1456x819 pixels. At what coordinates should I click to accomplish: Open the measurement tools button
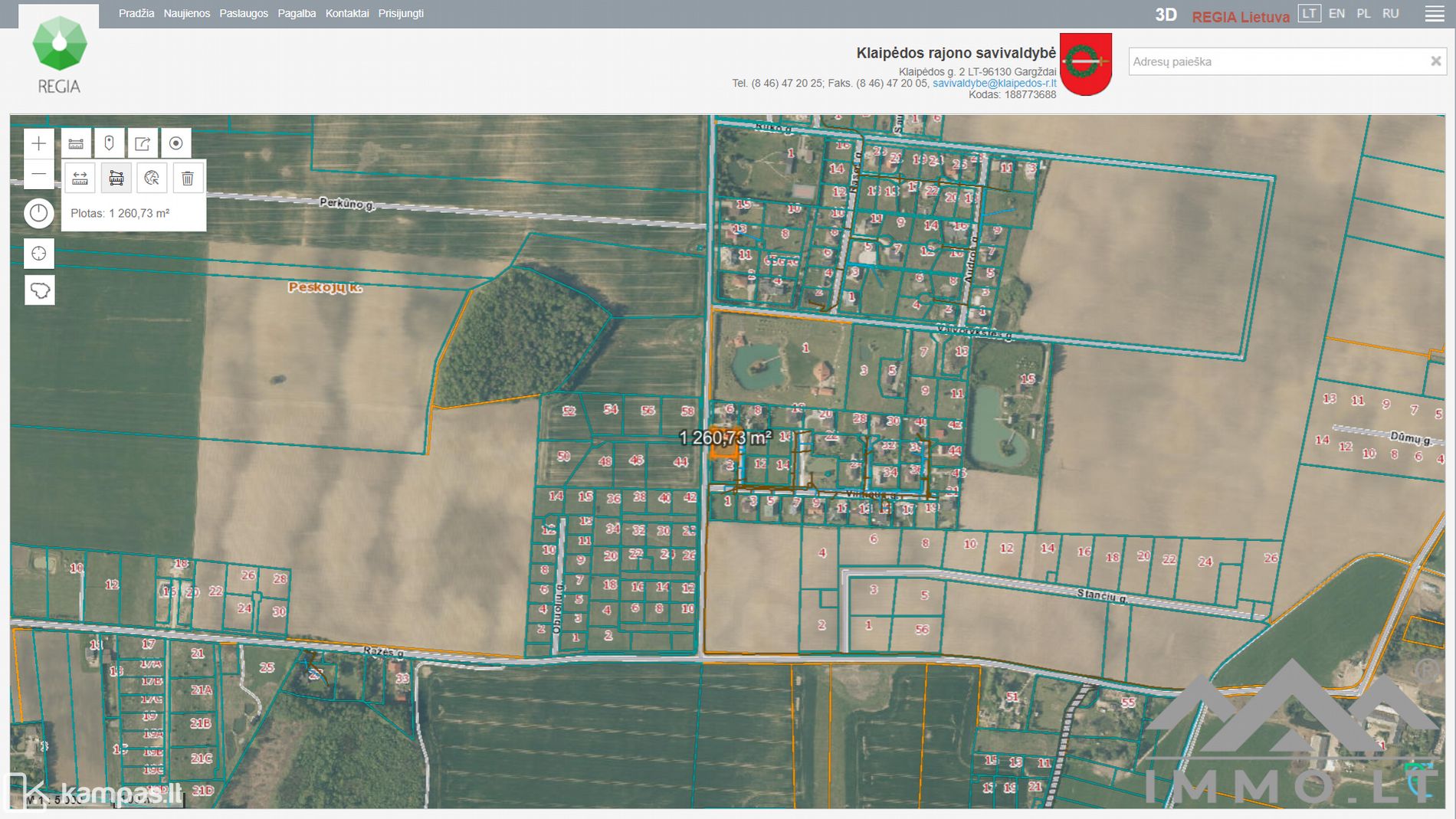coord(76,143)
